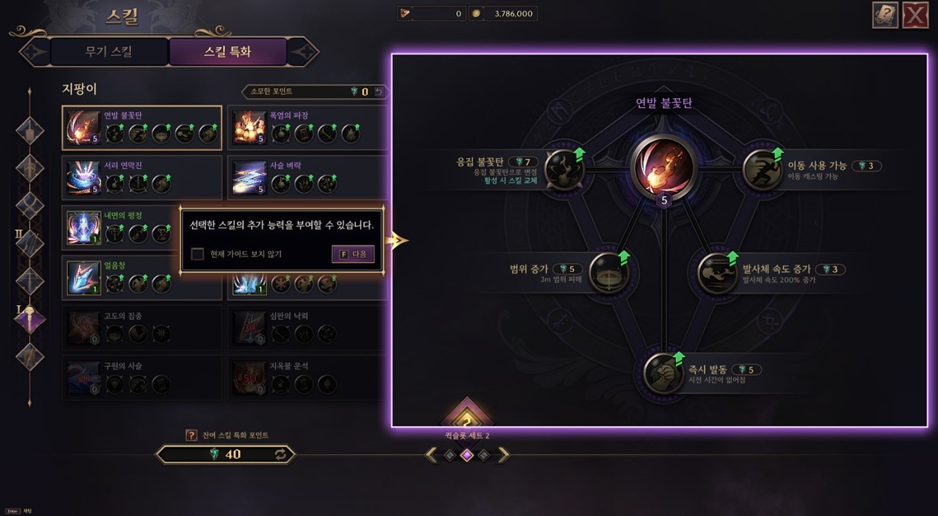Open the 스킬 특화 tab

point(227,51)
